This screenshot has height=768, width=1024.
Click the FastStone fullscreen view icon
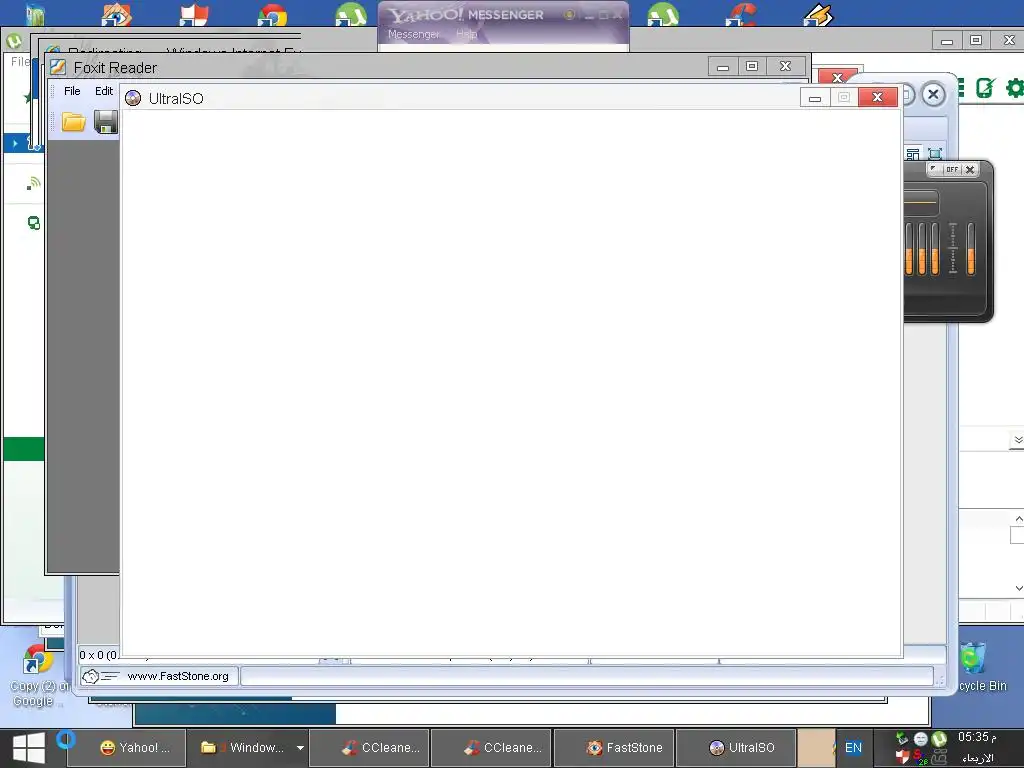935,154
